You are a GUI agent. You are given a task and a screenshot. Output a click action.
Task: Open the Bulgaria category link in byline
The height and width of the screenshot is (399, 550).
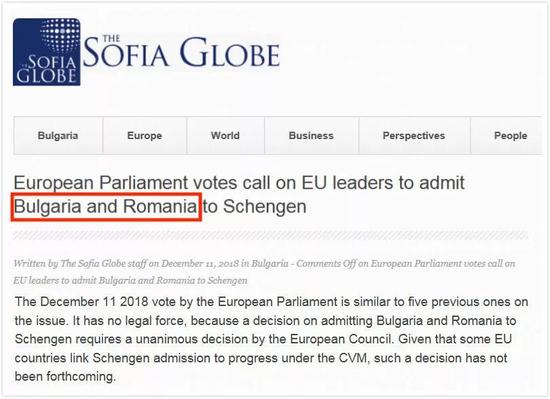[270, 264]
